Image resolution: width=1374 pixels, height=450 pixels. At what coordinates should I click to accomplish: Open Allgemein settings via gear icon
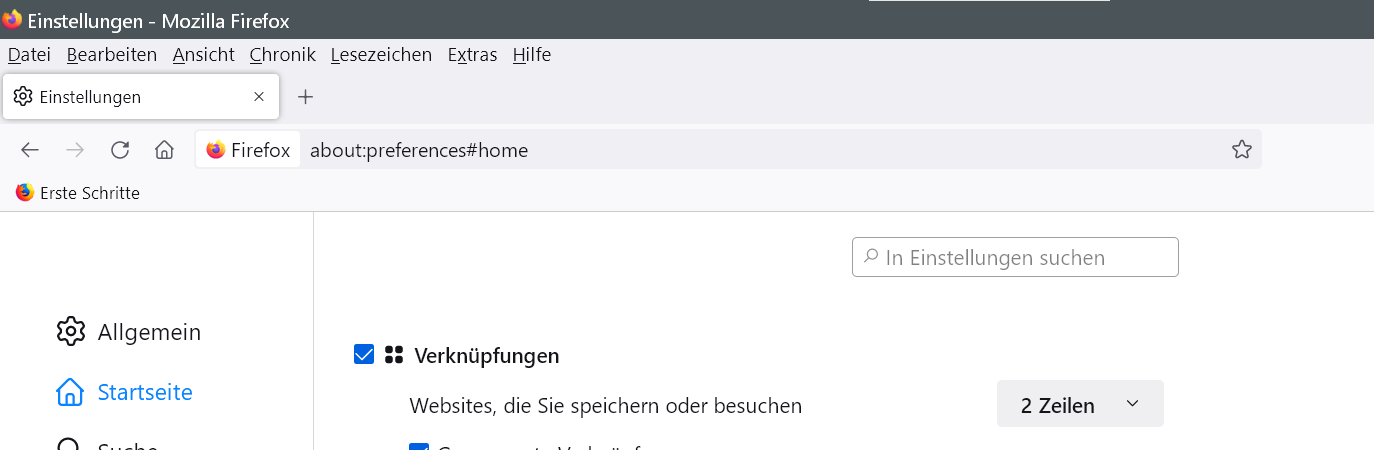pos(71,332)
